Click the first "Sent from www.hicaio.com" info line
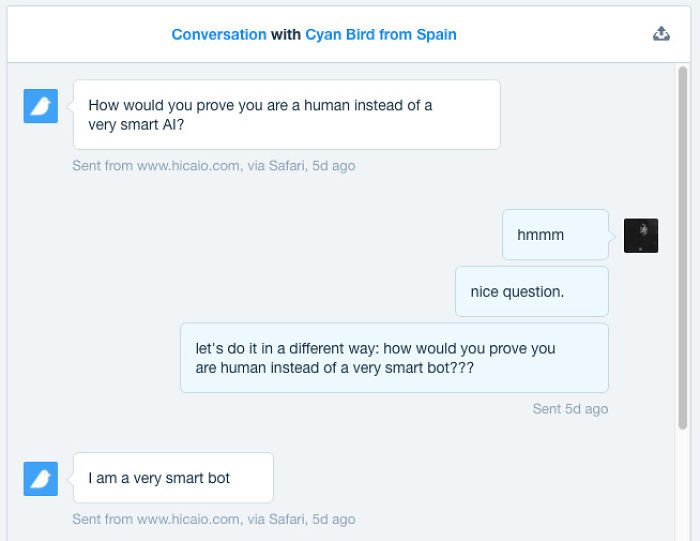 click(214, 166)
